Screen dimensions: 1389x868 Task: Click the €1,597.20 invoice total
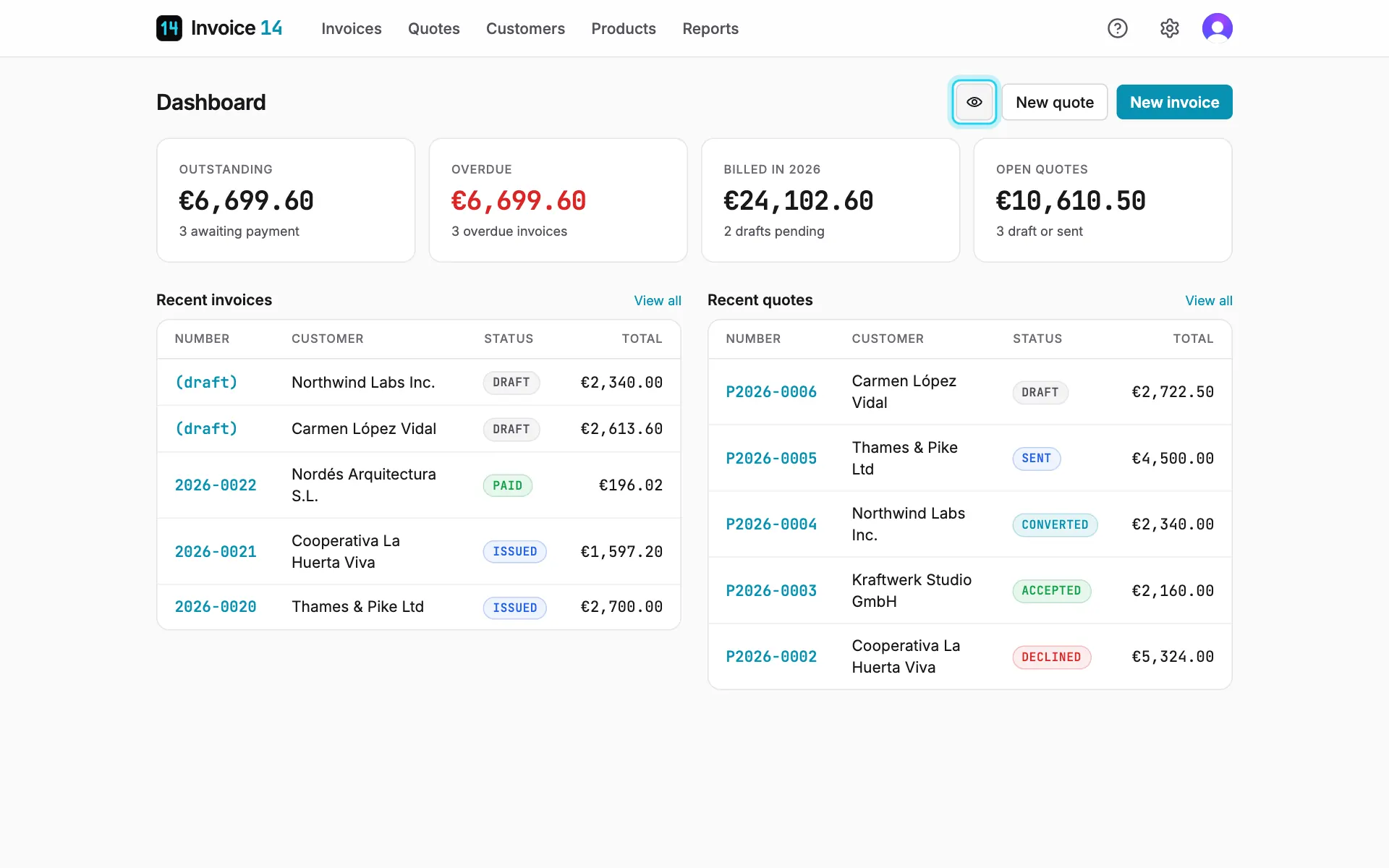[621, 551]
